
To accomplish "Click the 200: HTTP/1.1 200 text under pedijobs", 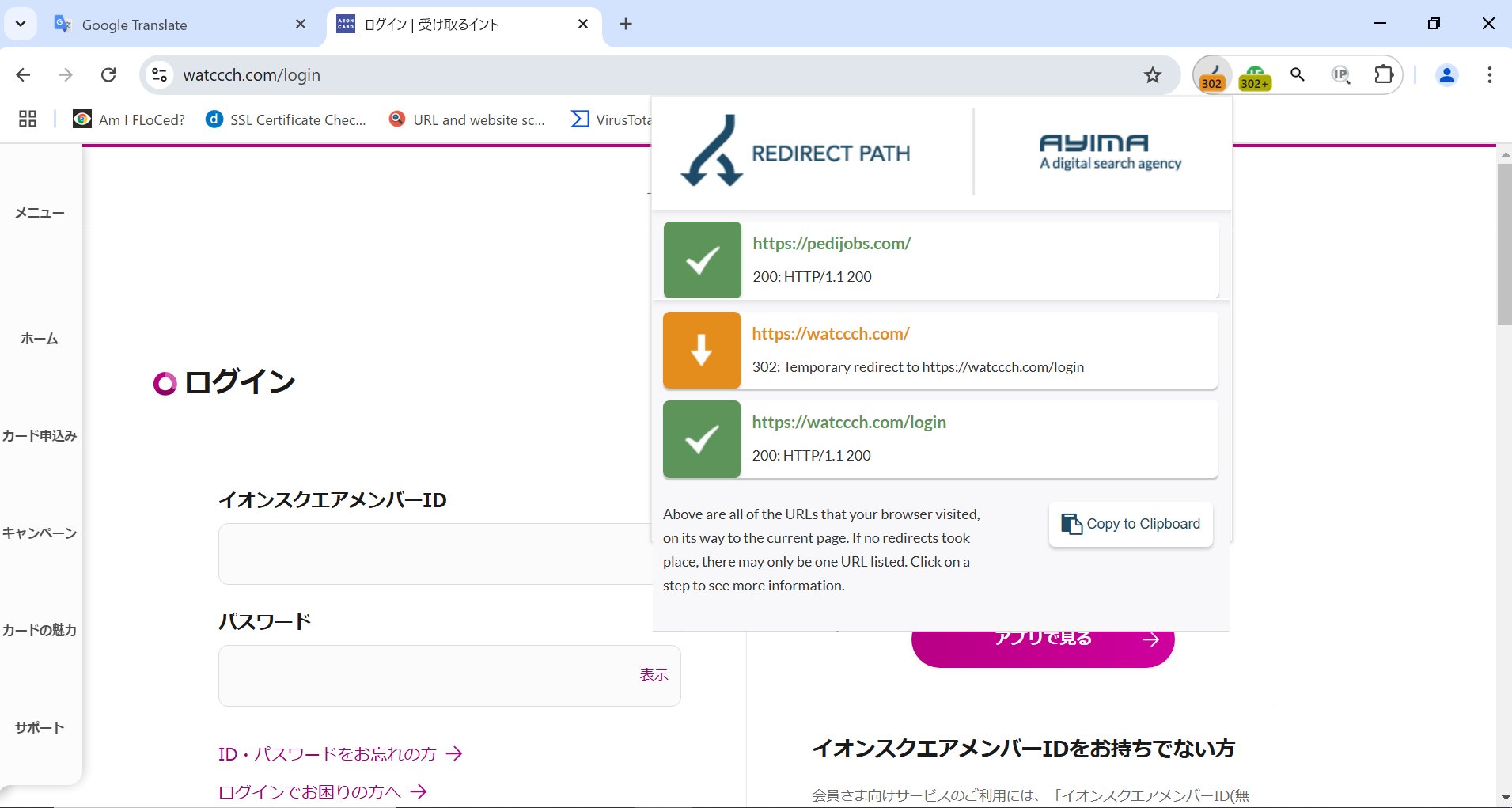I will pyautogui.click(x=812, y=277).
